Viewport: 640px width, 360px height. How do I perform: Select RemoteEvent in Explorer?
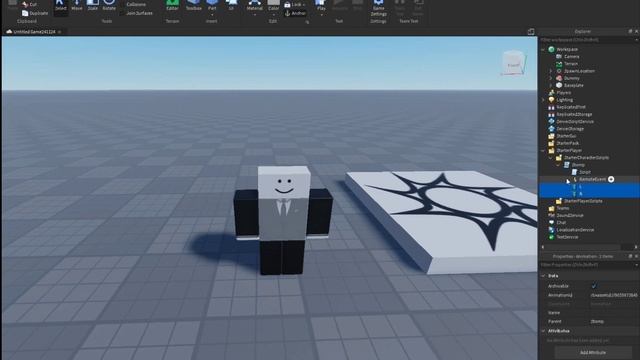coord(592,180)
